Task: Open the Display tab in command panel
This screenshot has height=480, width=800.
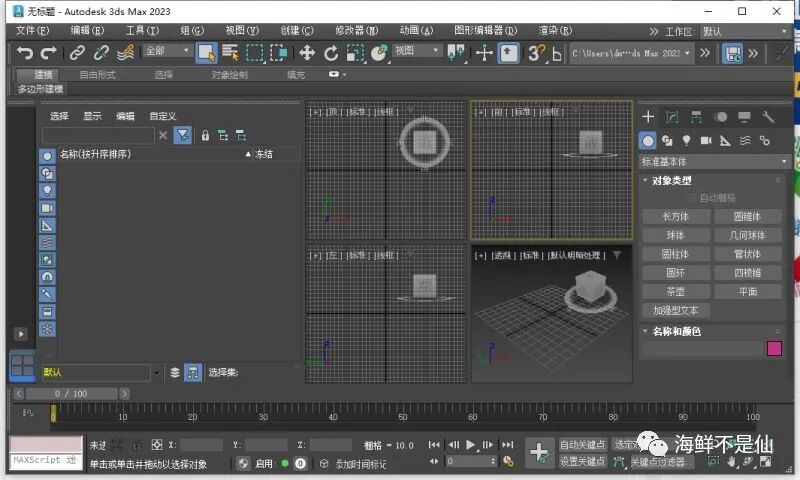Action: (744, 117)
